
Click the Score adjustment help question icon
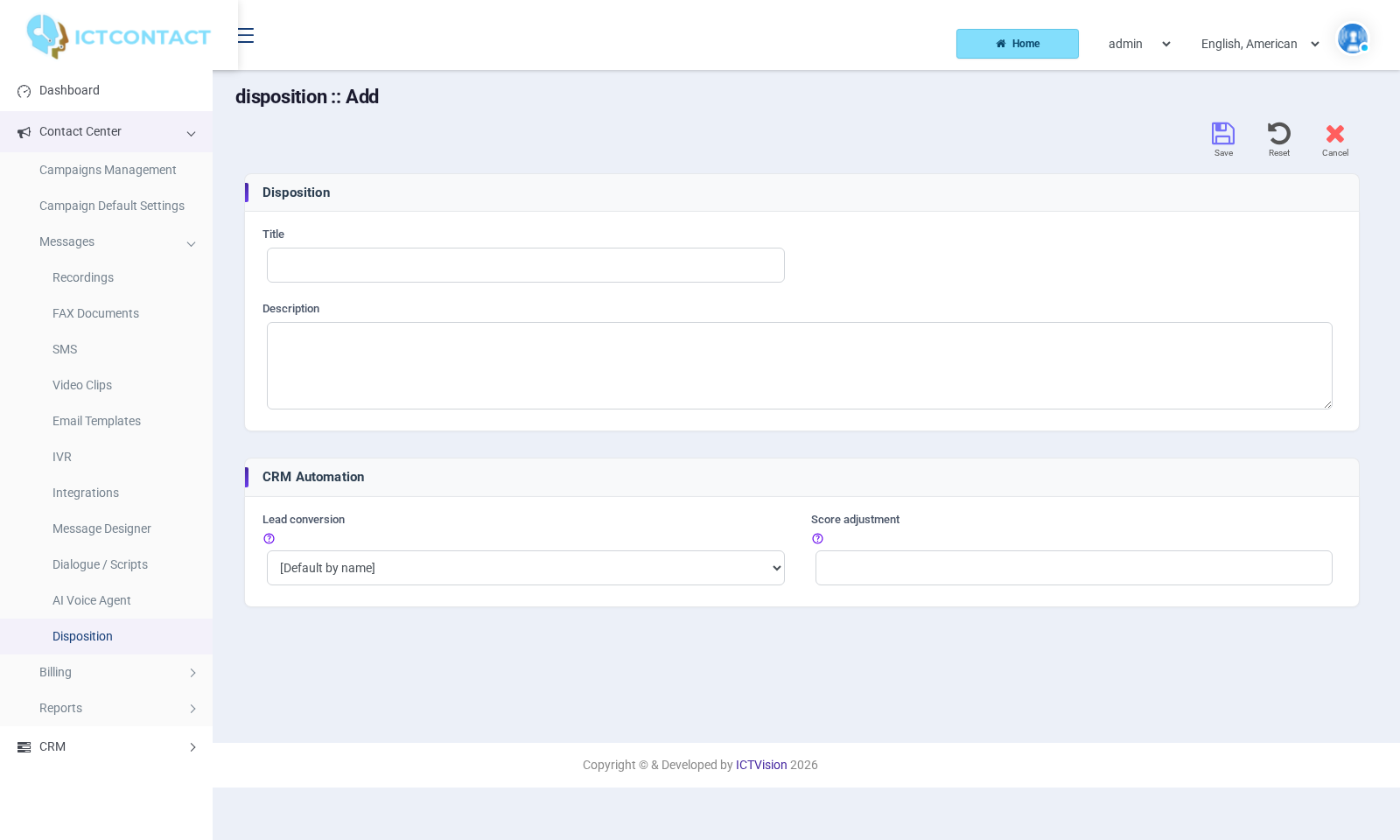coord(817,539)
